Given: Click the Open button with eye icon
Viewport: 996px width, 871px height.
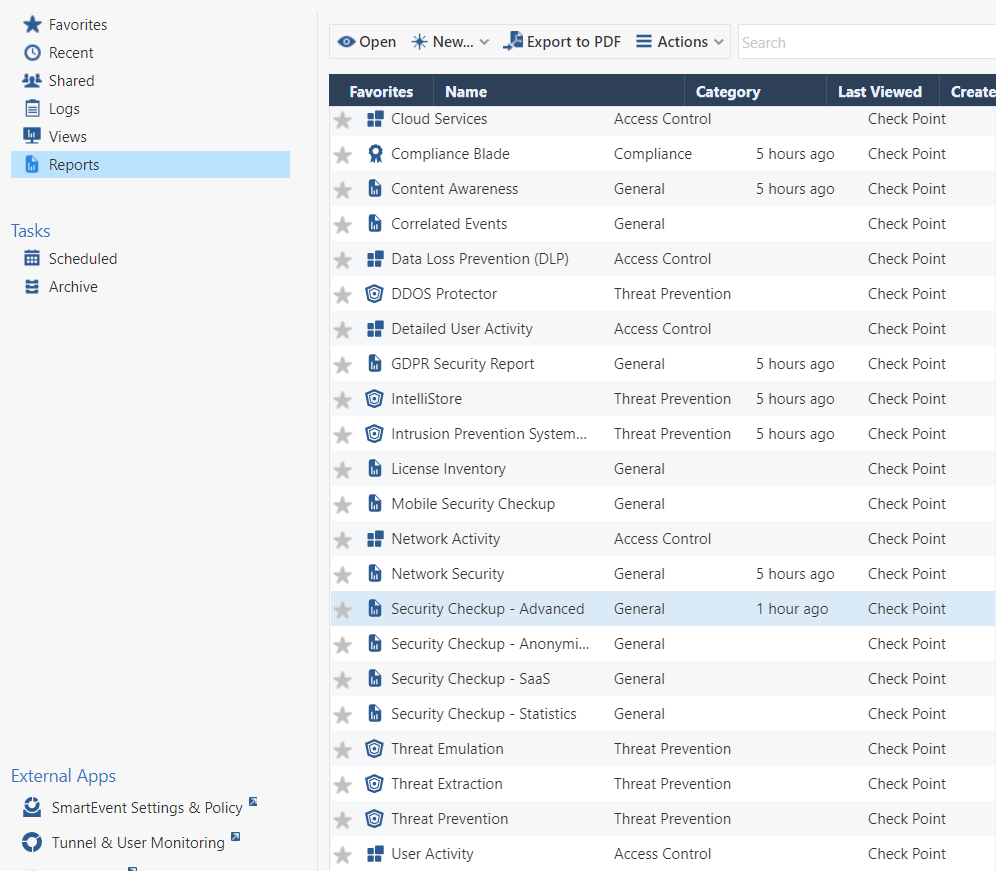Looking at the screenshot, I should [367, 42].
